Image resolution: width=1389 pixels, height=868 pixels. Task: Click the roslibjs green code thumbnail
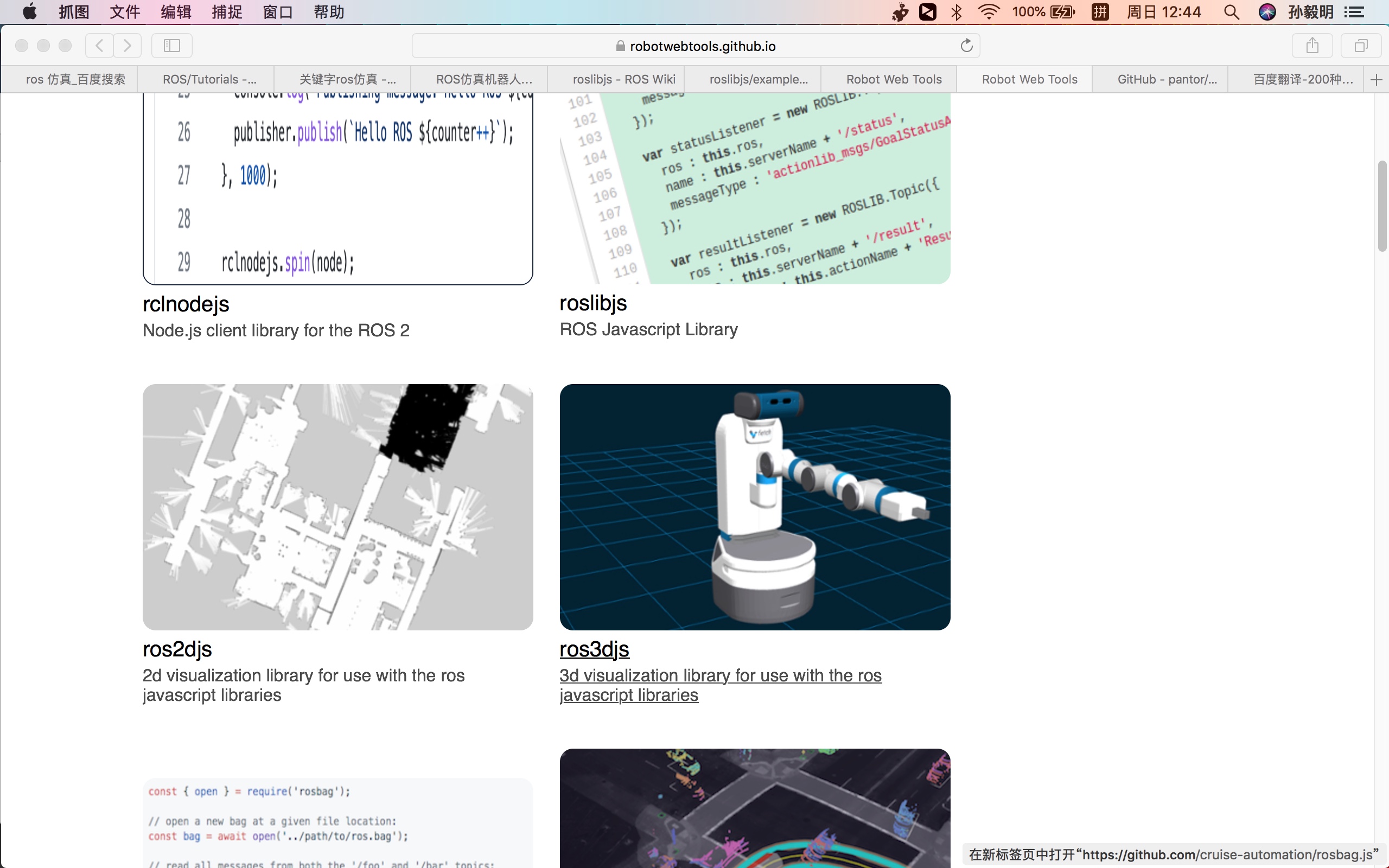[755, 188]
